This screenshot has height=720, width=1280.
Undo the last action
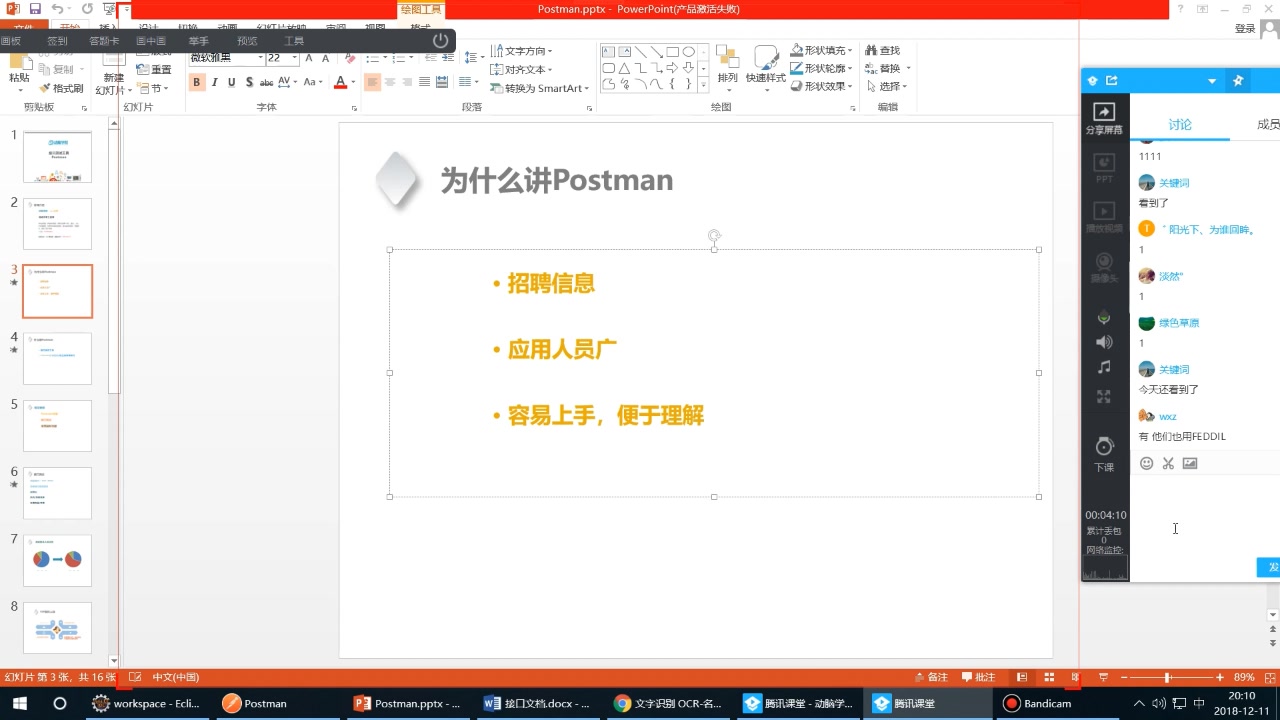58,9
